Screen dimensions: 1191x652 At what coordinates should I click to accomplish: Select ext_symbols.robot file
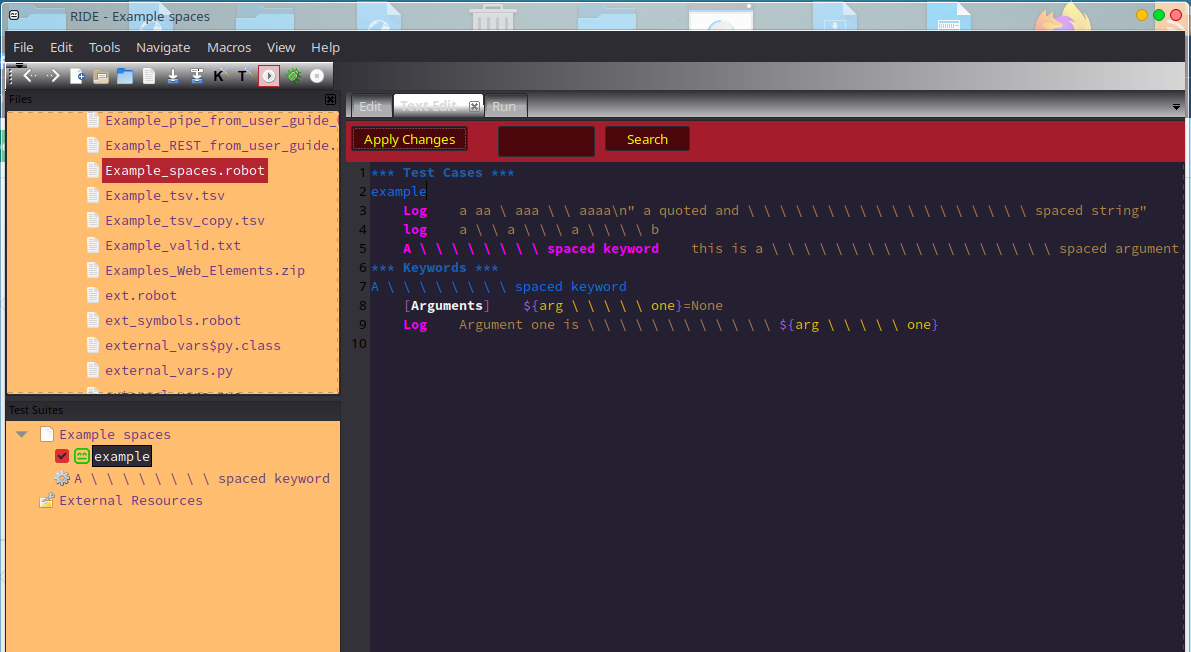(x=172, y=321)
